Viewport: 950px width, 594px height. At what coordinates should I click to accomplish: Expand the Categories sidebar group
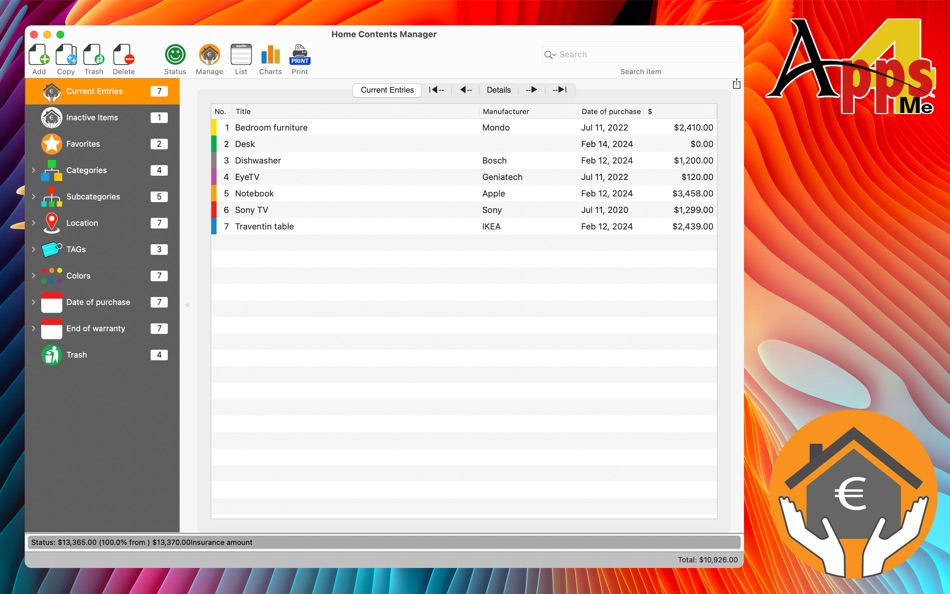31,170
